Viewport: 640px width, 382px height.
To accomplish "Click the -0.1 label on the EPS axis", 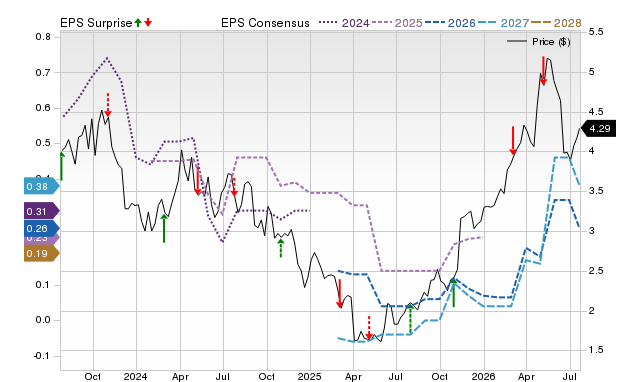I will click(x=41, y=355).
